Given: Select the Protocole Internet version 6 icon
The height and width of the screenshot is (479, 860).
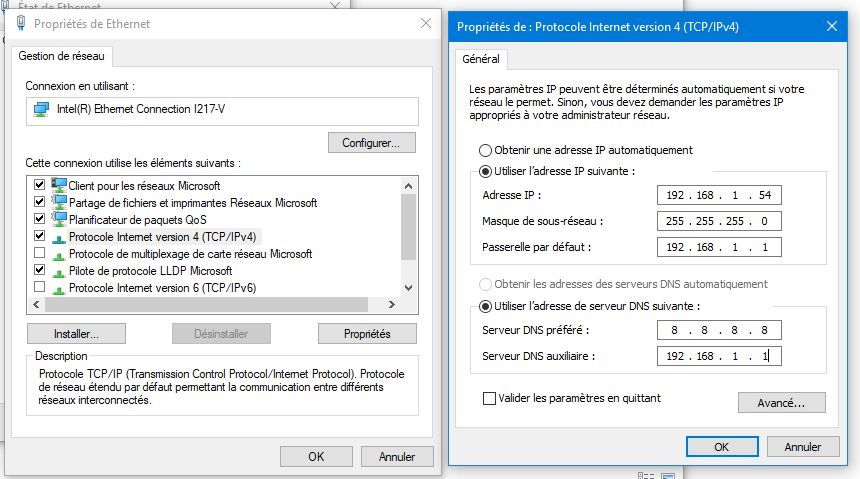Looking at the screenshot, I should (x=59, y=288).
